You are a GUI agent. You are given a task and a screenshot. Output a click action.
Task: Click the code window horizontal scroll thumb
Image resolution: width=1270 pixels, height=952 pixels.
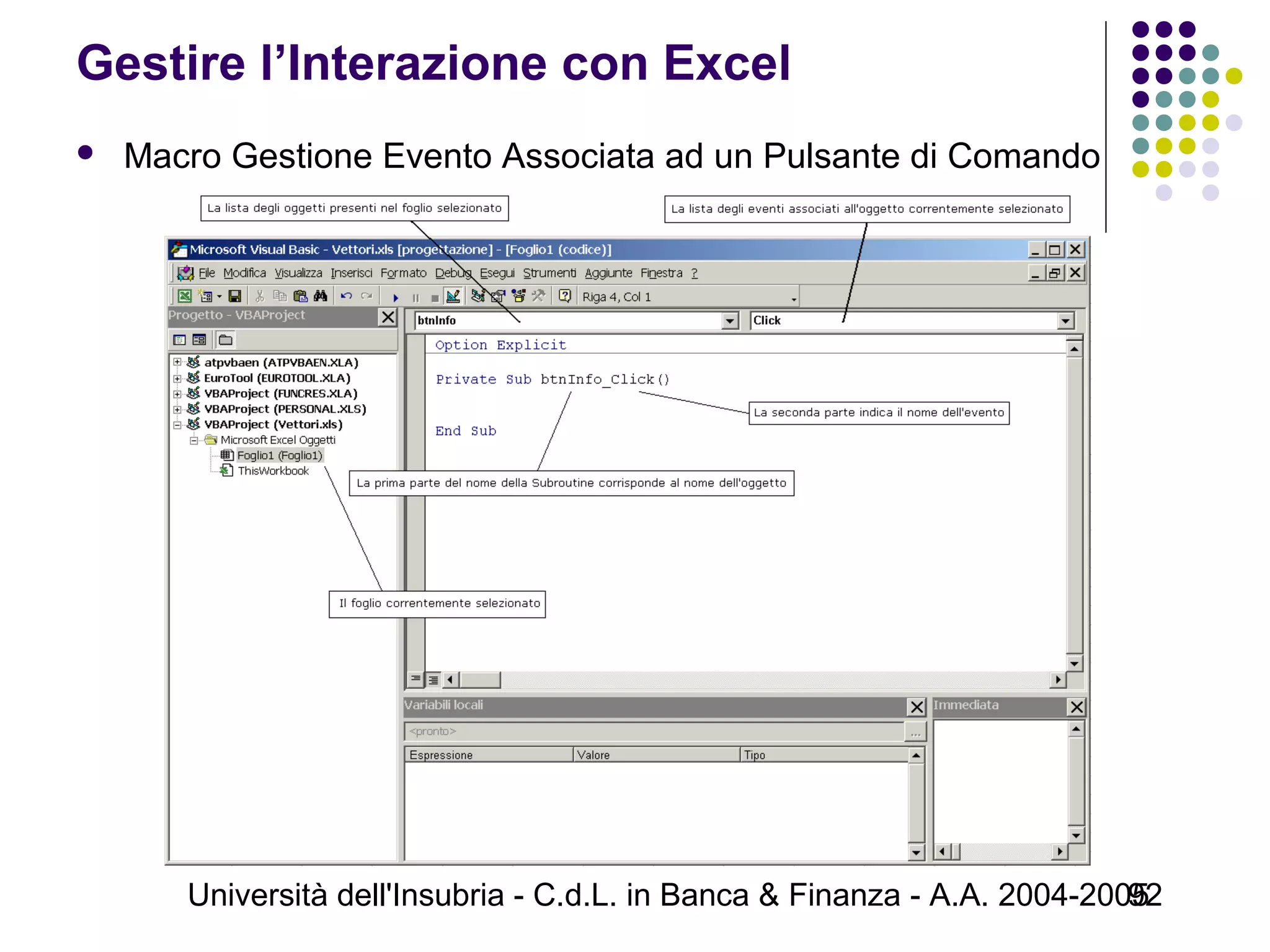tap(480, 679)
